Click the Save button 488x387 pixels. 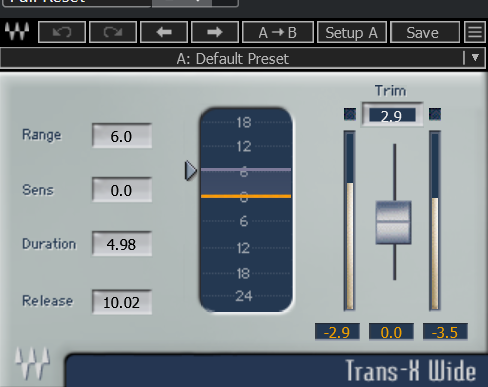coord(425,32)
